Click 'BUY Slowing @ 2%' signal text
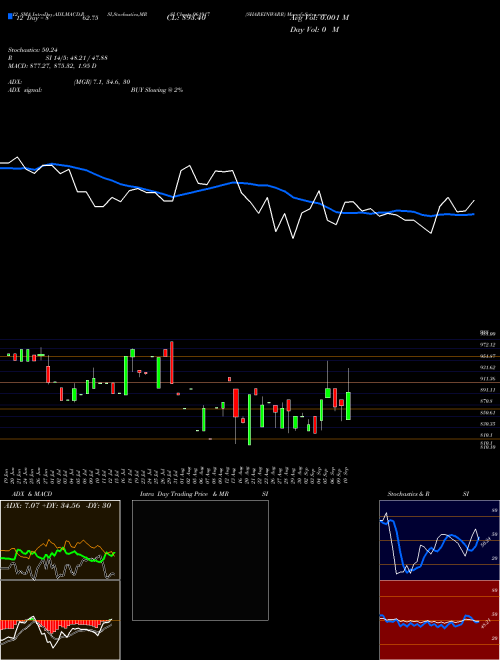Image resolution: width=500 pixels, height=660 pixels. click(157, 90)
